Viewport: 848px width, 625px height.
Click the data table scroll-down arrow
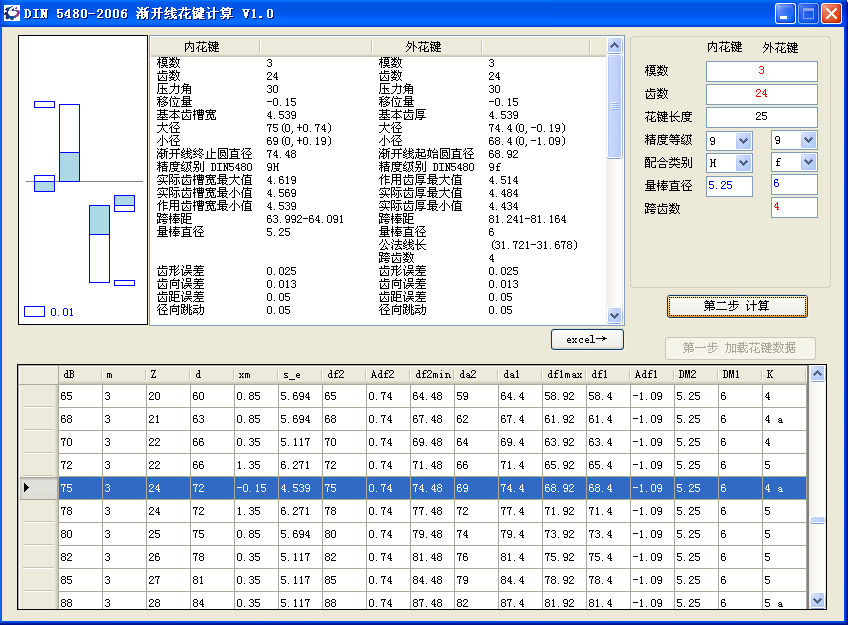tap(817, 600)
